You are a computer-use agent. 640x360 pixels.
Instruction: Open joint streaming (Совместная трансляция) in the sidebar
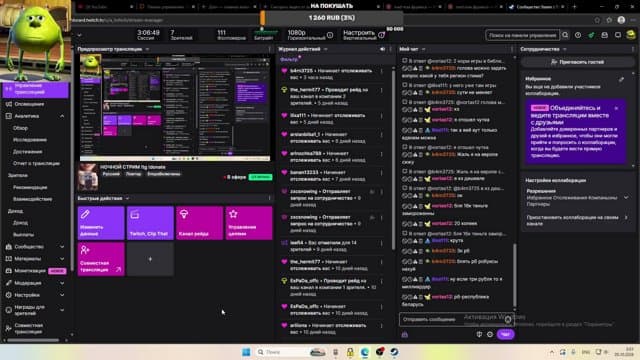[x=29, y=329]
